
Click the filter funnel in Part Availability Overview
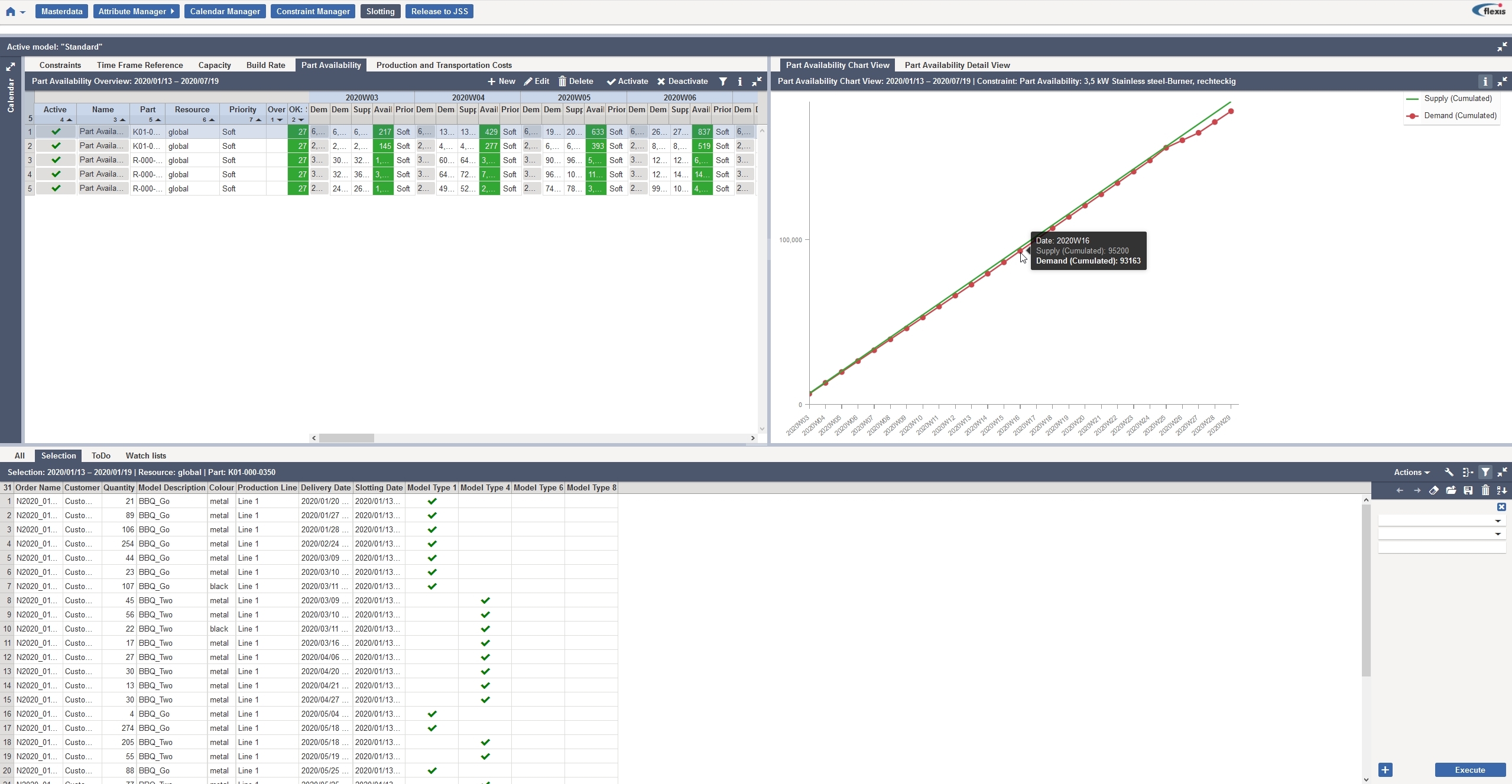[x=722, y=82]
